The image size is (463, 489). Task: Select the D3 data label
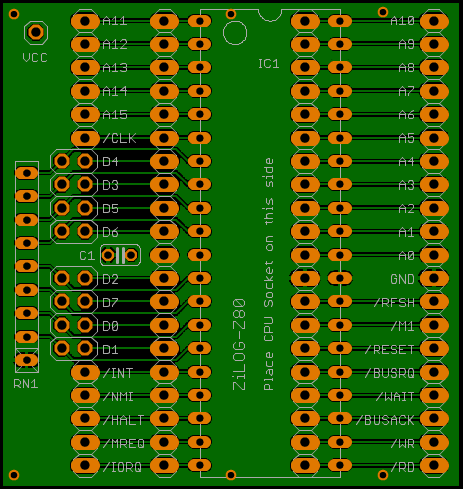110,185
